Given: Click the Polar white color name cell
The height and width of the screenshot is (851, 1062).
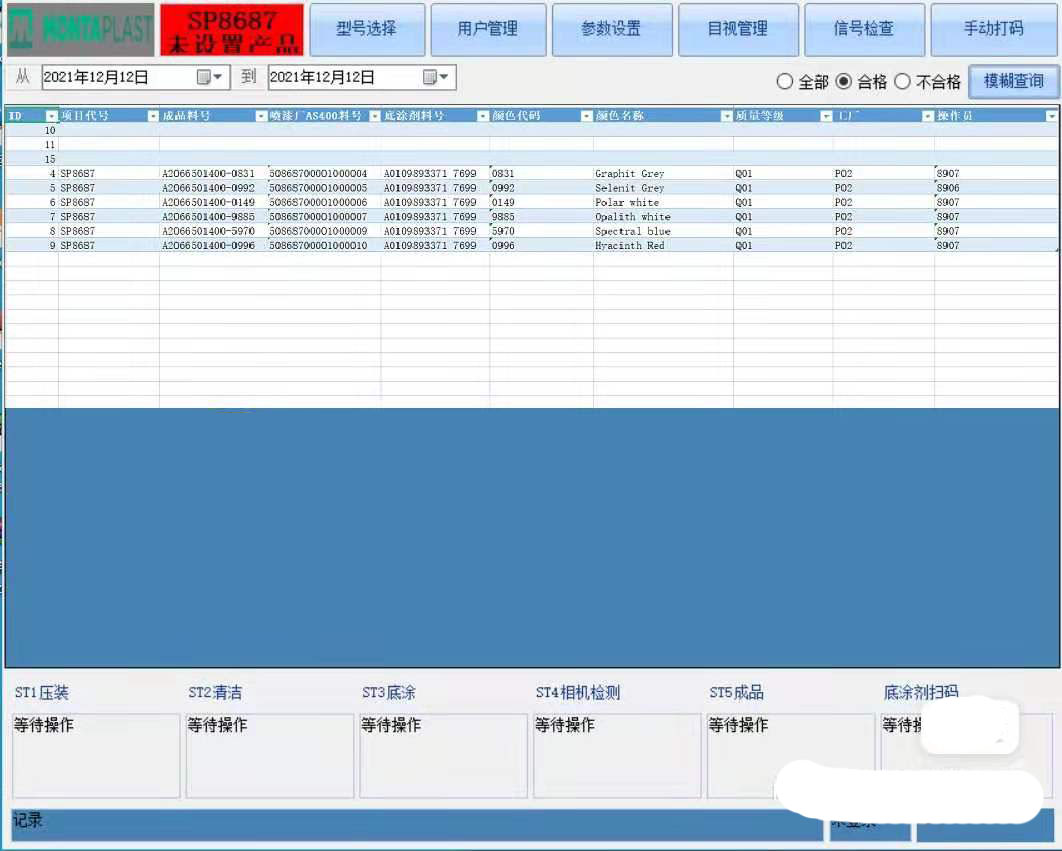Looking at the screenshot, I should (663, 202).
